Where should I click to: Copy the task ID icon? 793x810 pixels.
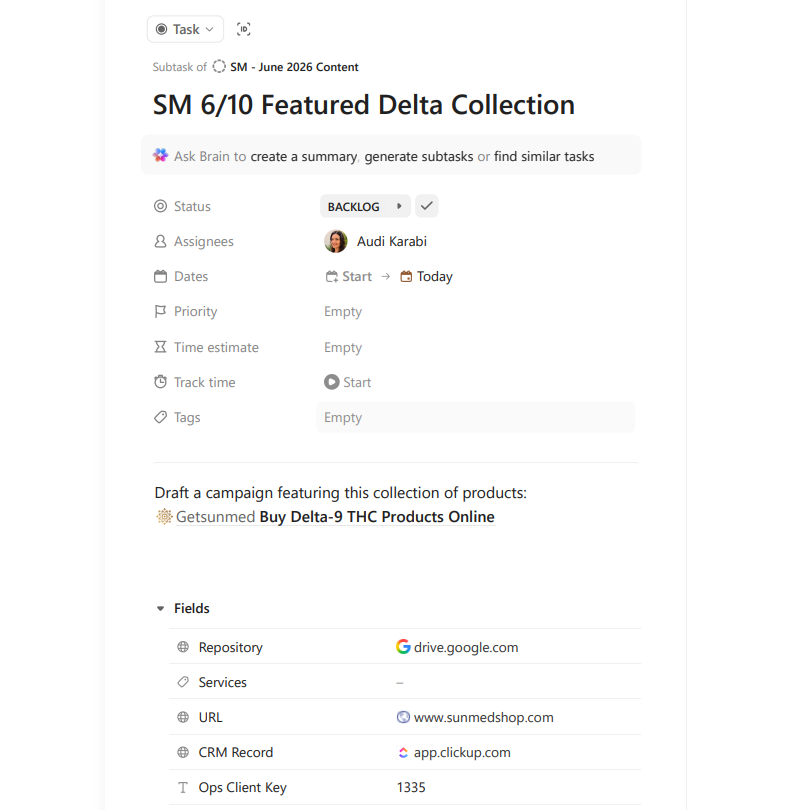243,29
